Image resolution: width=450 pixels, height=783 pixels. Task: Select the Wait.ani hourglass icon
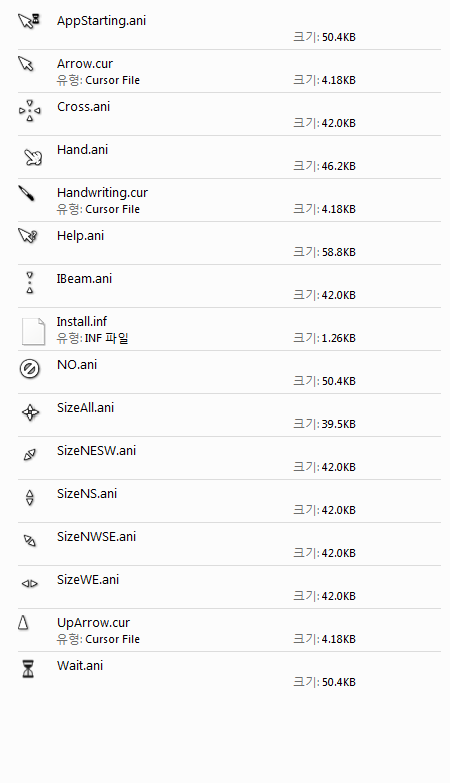point(28,669)
